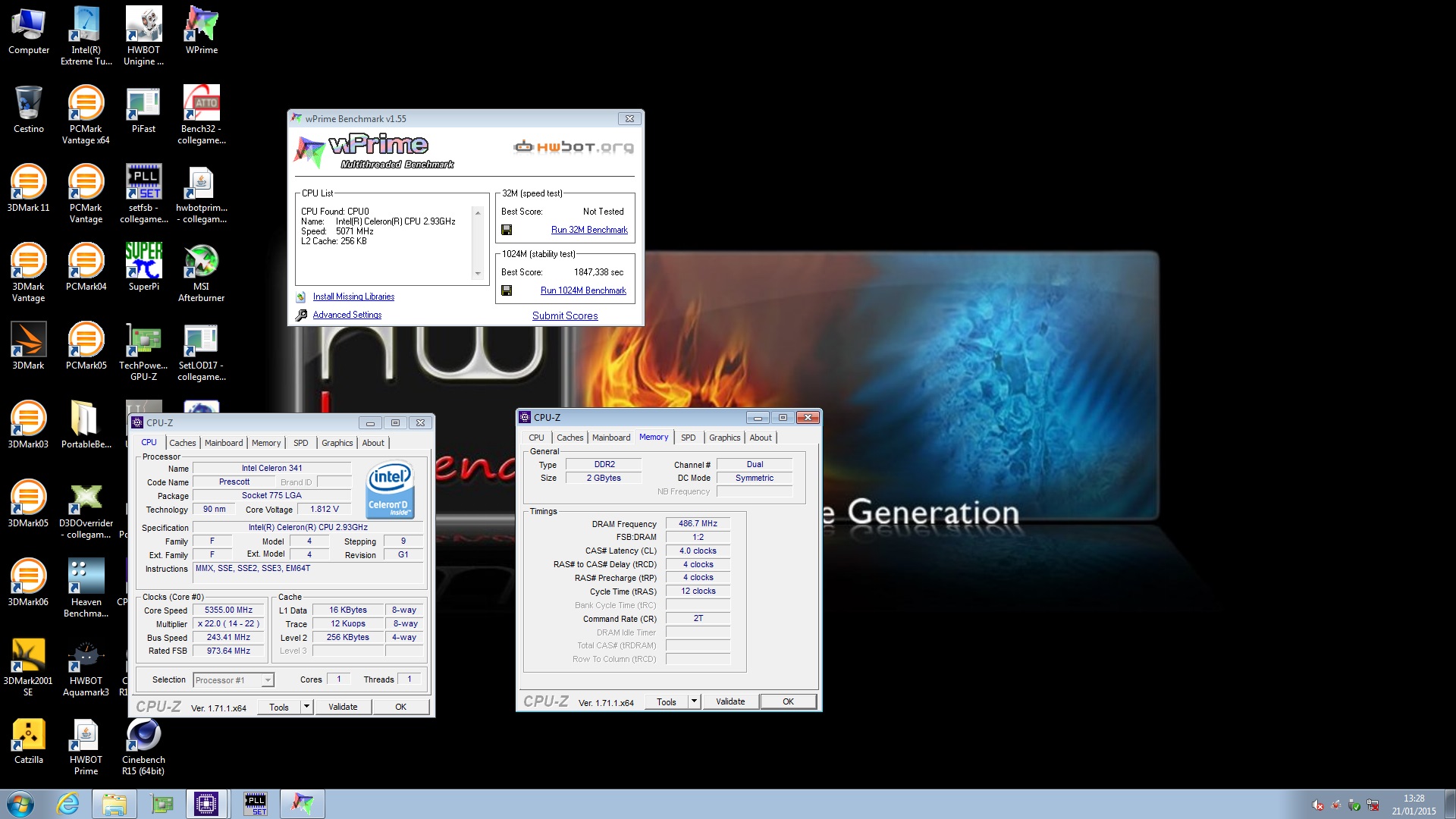The image size is (1456, 819).
Task: Launch 3DMark 11 desktop icon
Action: [29, 188]
